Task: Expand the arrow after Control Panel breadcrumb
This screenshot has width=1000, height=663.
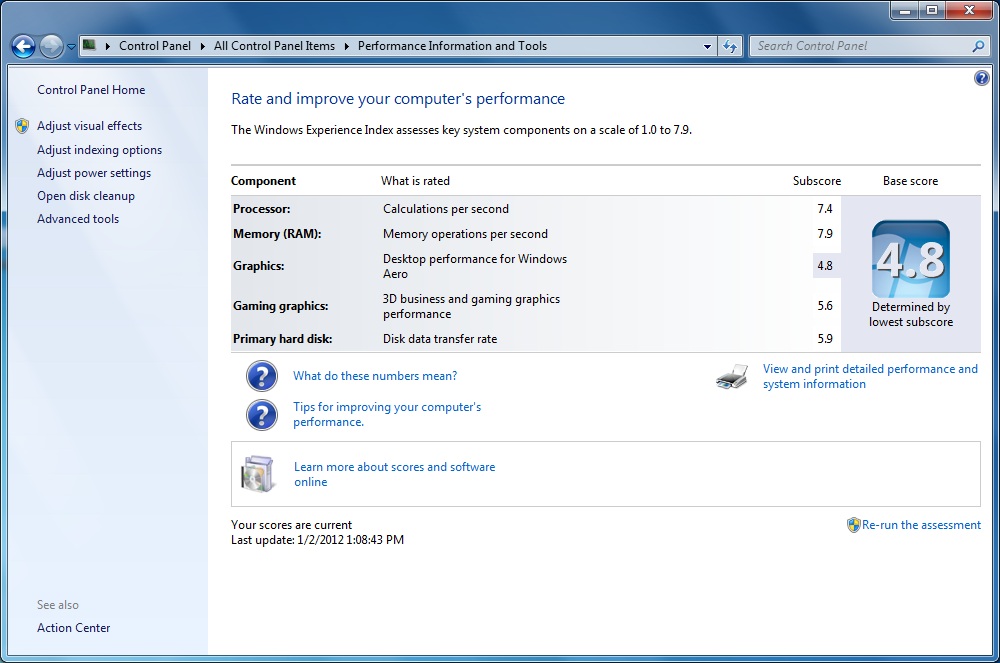Action: [202, 46]
